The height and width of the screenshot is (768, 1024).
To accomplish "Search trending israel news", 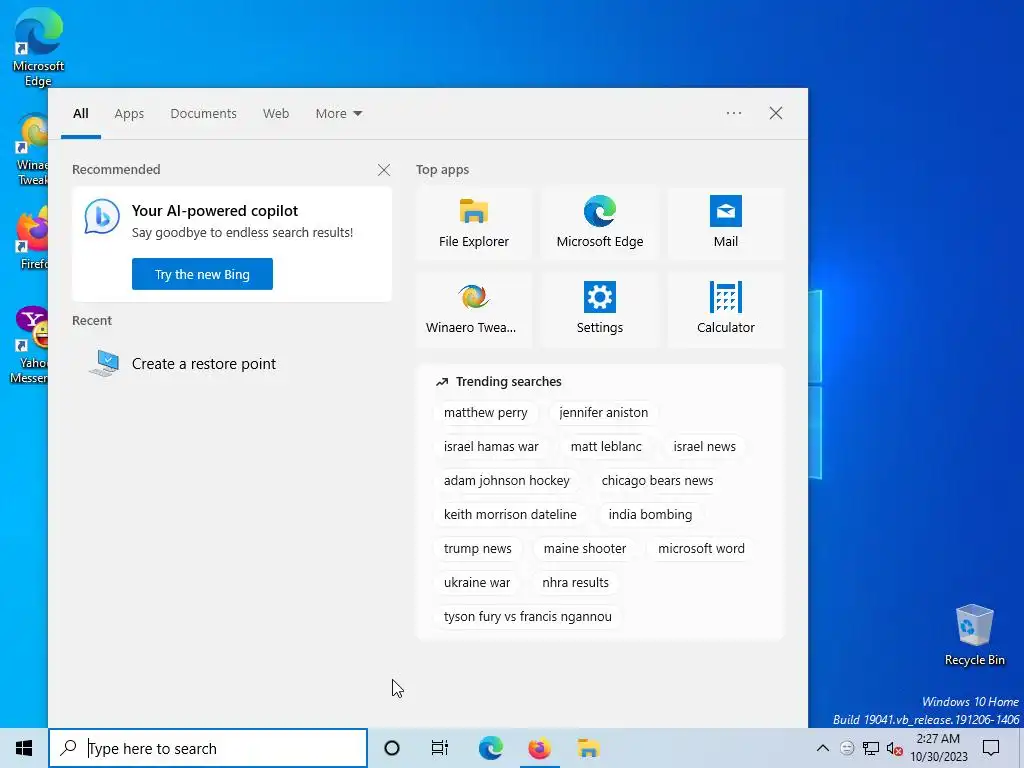I will tap(705, 447).
